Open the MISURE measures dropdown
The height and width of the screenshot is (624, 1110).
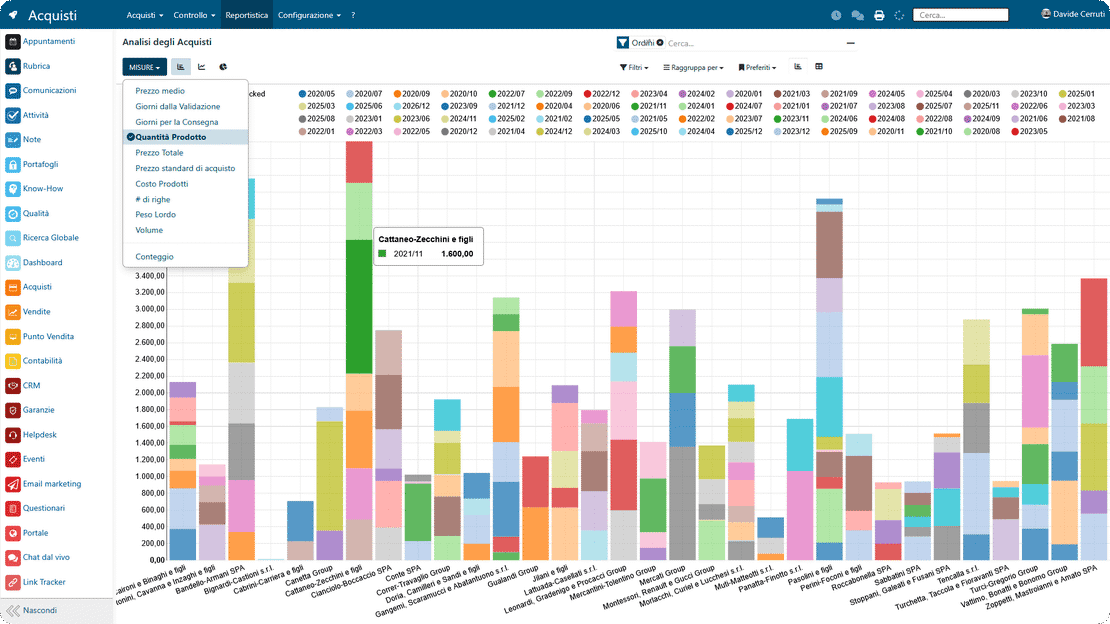click(144, 67)
